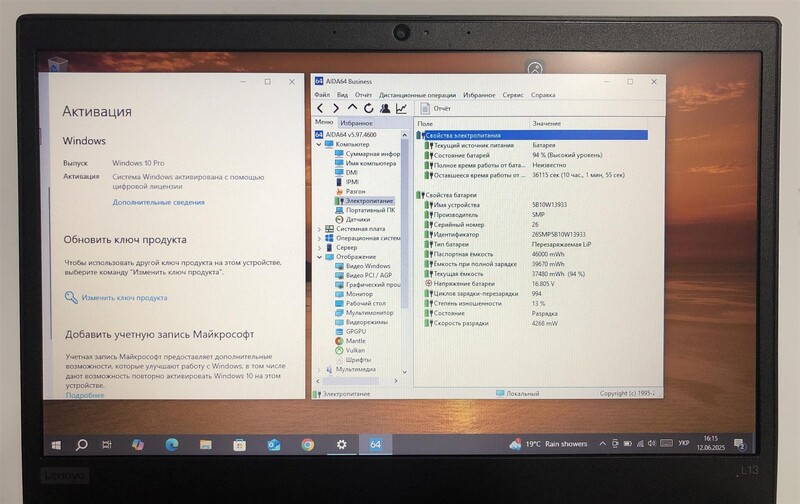Open the Сервис menu
Image resolution: width=800 pixels, height=504 pixels.
pos(513,95)
